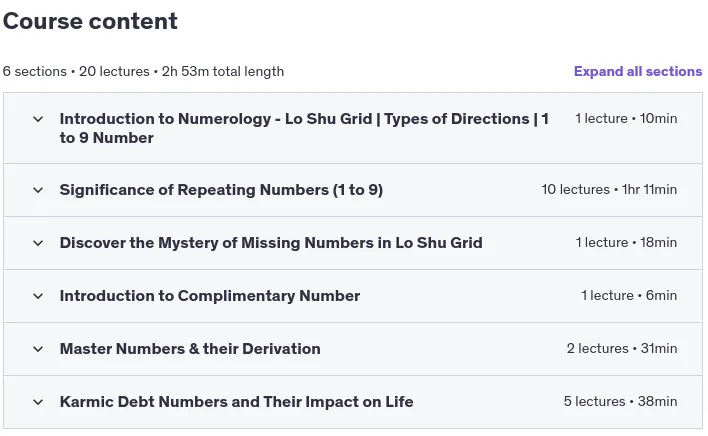
Task: Click the 5 lectures • 38min label
Action: 620,401
